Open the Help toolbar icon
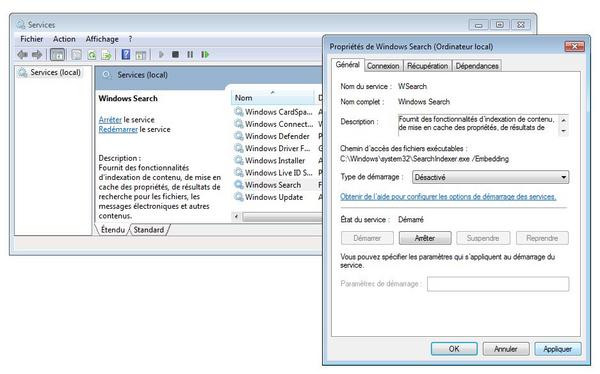The height and width of the screenshot is (374, 600). point(126,55)
